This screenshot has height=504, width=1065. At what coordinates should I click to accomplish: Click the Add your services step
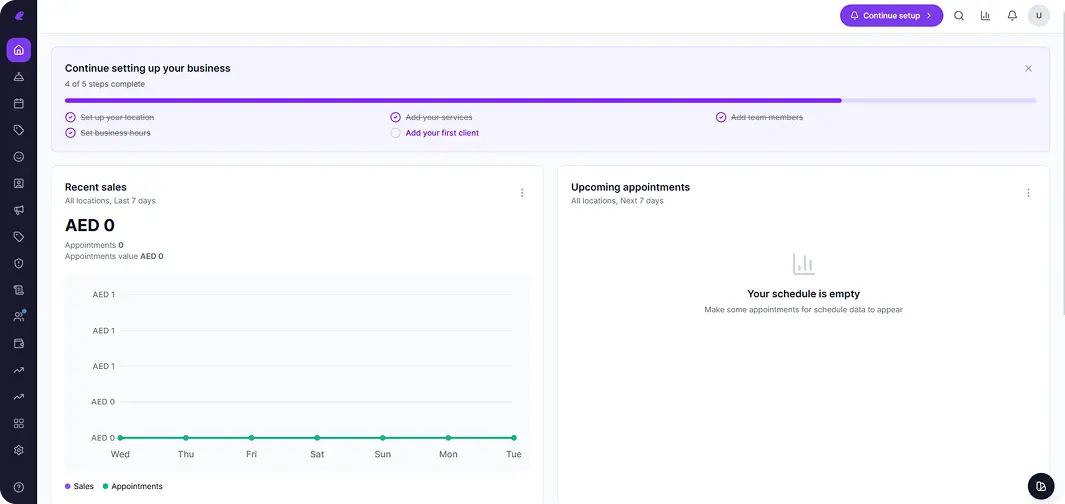[x=439, y=118]
